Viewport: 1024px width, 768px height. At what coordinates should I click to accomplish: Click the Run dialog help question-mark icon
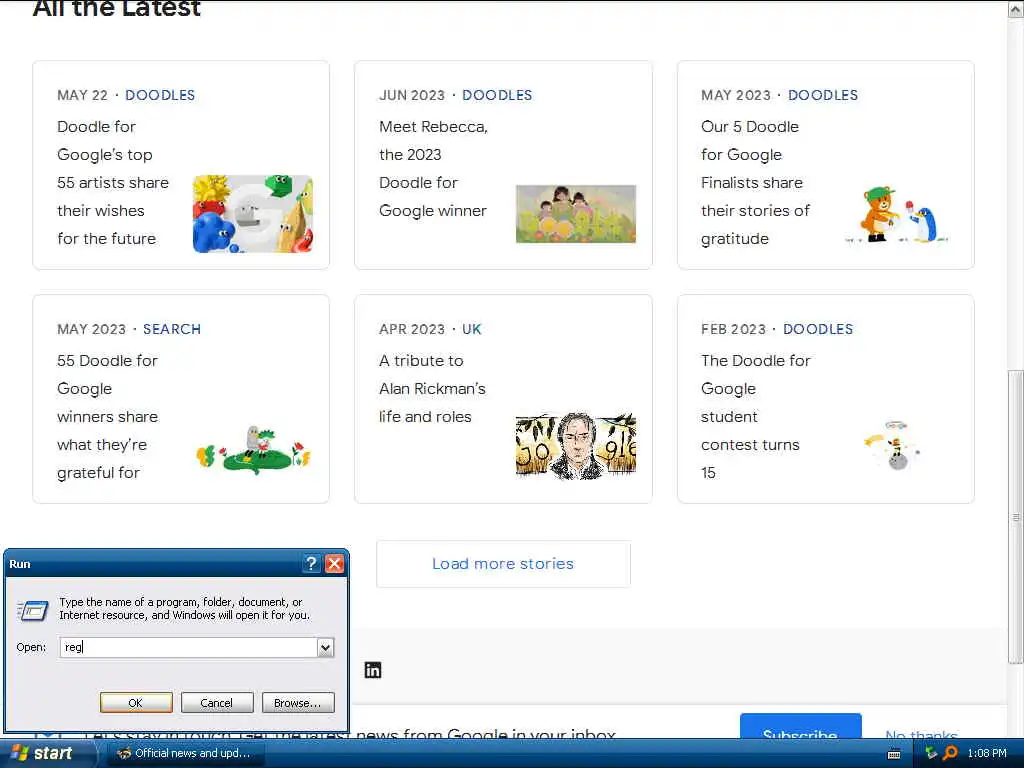312,564
